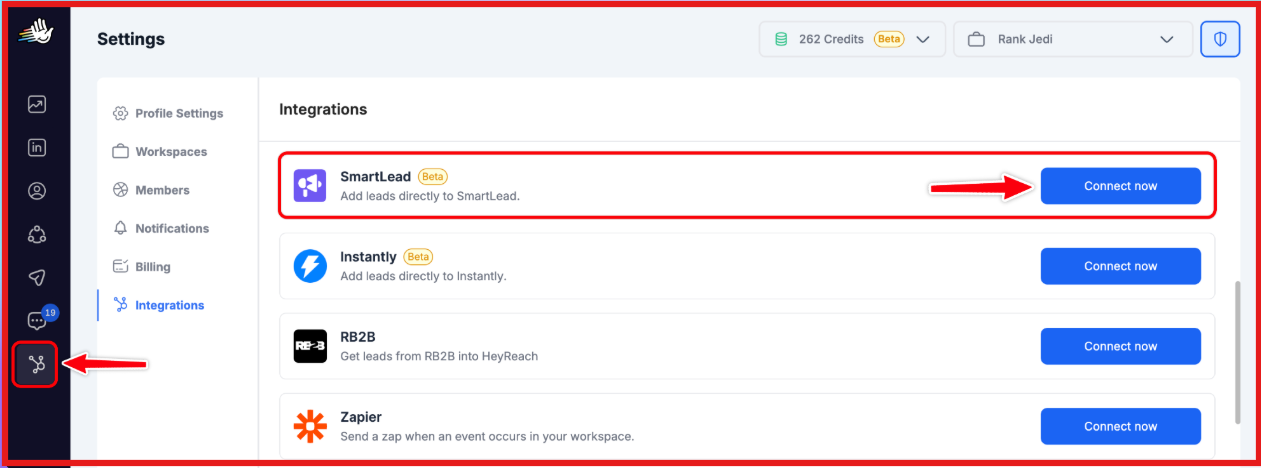Click the Zapier "Send a zap" description
Viewport: 1261px width, 468px height.
(487, 436)
